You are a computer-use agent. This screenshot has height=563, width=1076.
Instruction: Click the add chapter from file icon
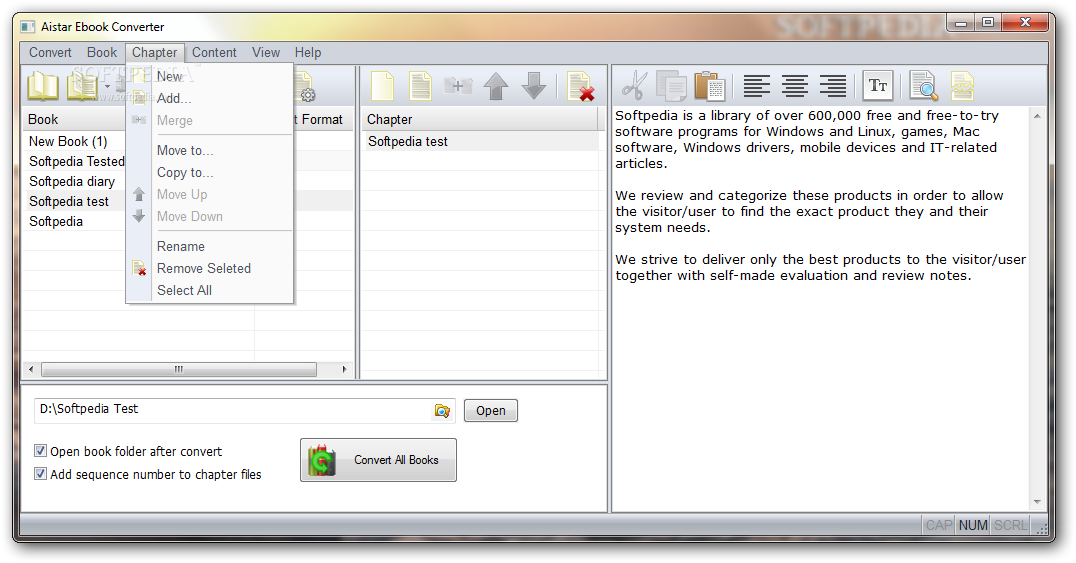tap(420, 87)
